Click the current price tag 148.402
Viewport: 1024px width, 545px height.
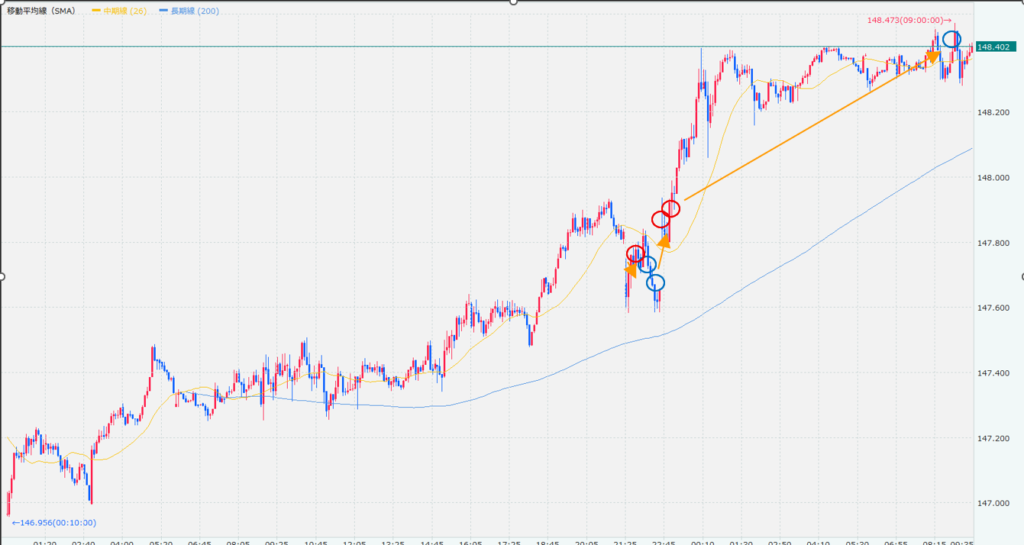pyautogui.click(x=997, y=47)
